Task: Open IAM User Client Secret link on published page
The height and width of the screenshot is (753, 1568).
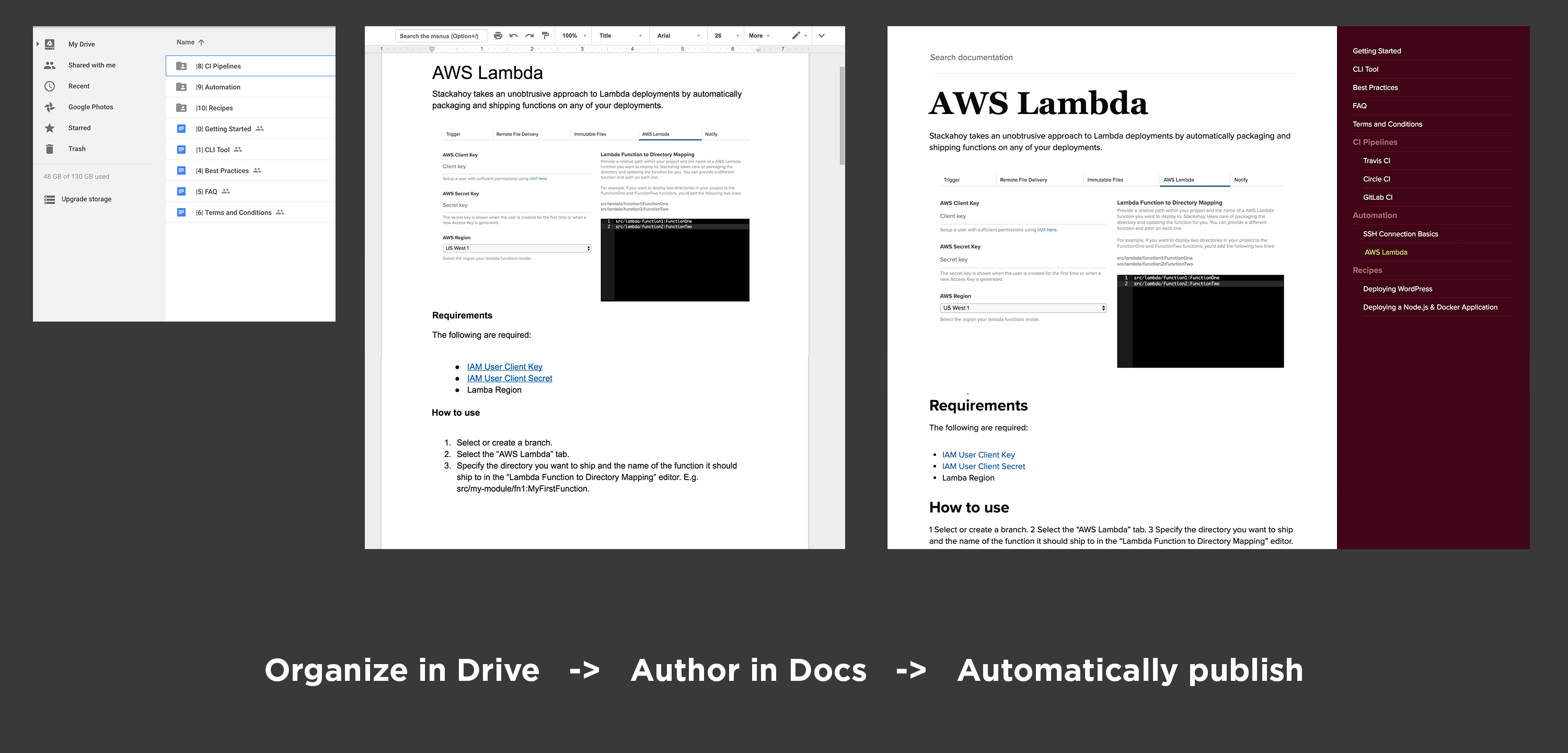Action: (x=983, y=466)
